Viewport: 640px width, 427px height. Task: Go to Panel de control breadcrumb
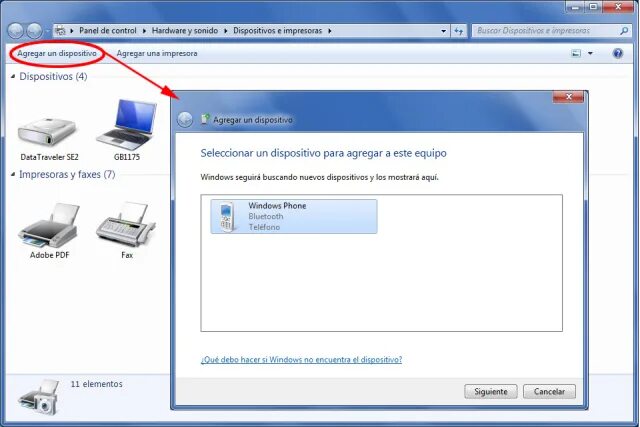(x=108, y=31)
